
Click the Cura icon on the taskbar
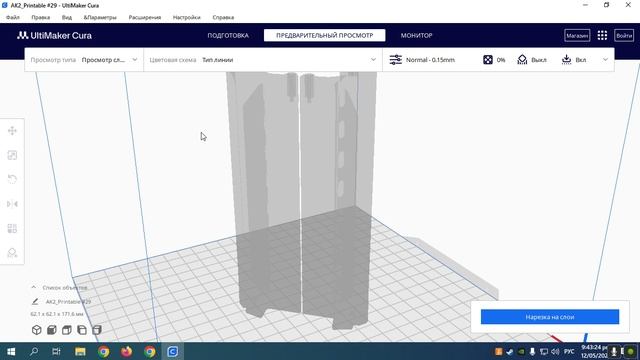173,351
